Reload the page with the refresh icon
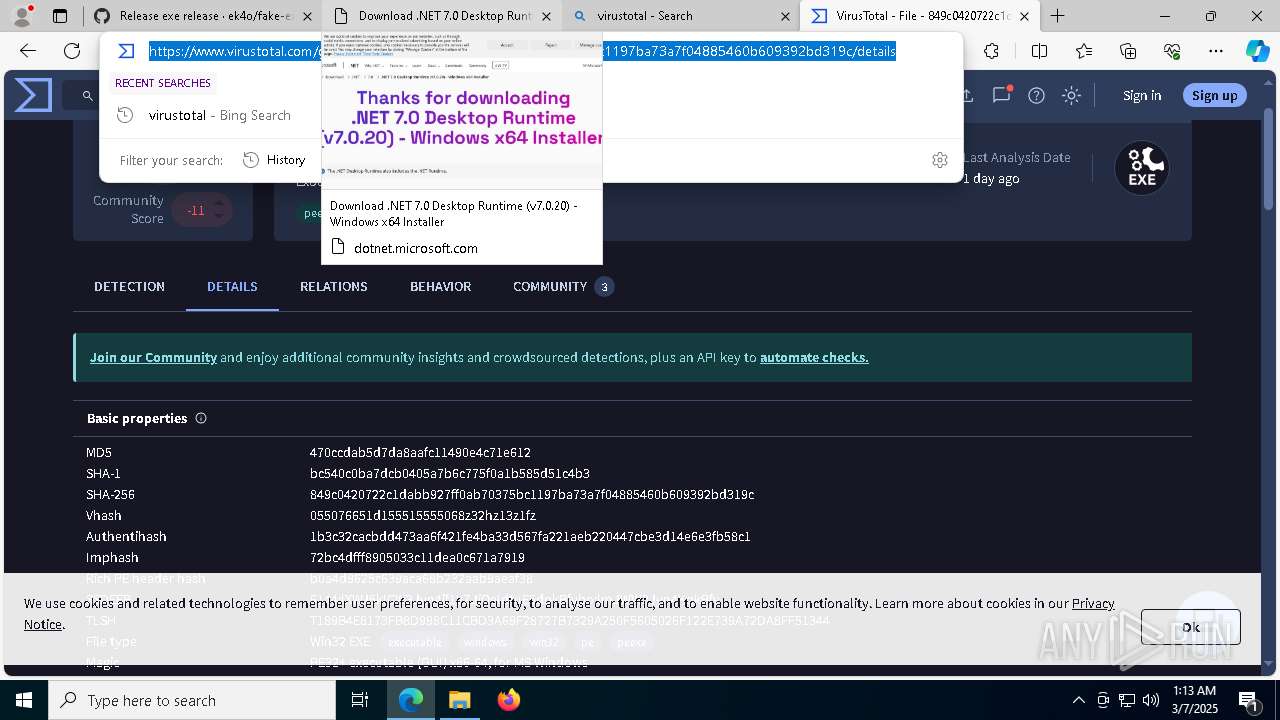The image size is (1280, 720). [x=72, y=51]
